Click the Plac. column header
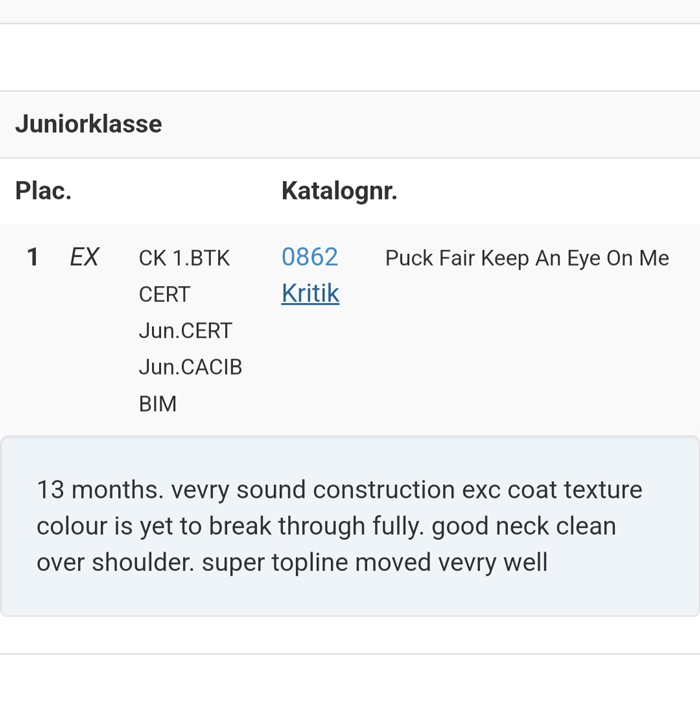 tap(43, 191)
